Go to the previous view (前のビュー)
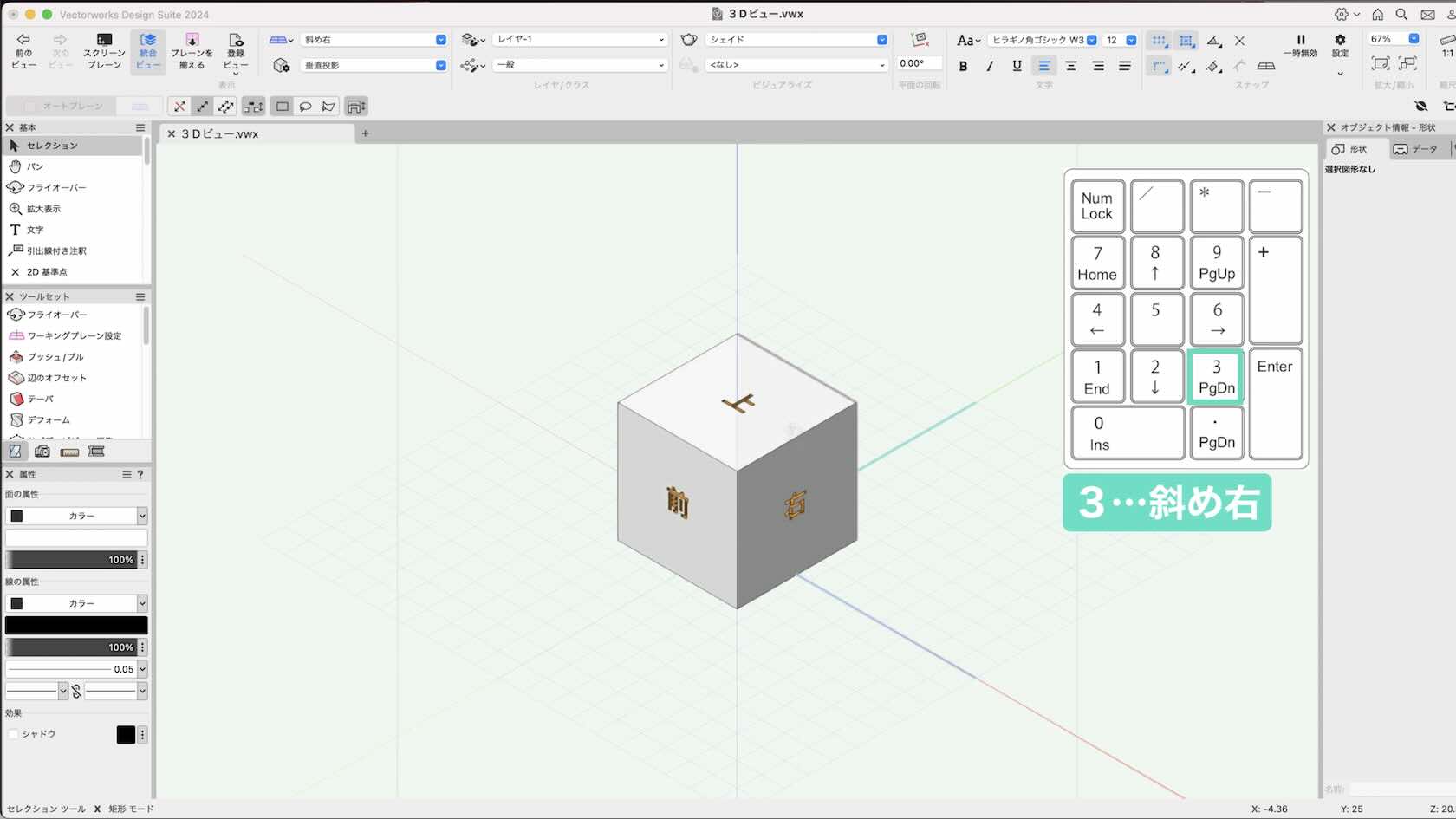This screenshot has height=819, width=1456. [23, 51]
